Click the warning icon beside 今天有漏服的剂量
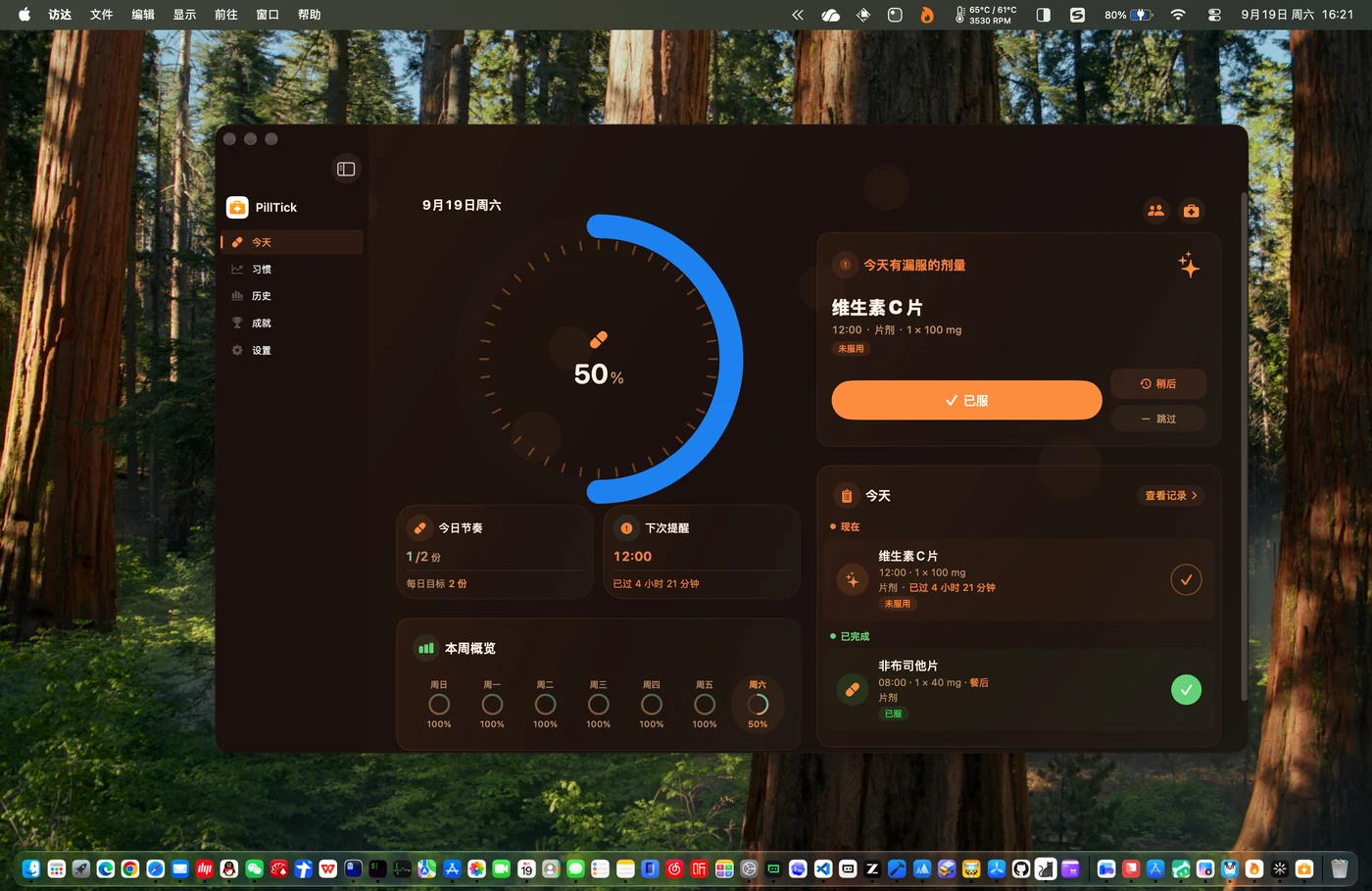 tap(845, 265)
